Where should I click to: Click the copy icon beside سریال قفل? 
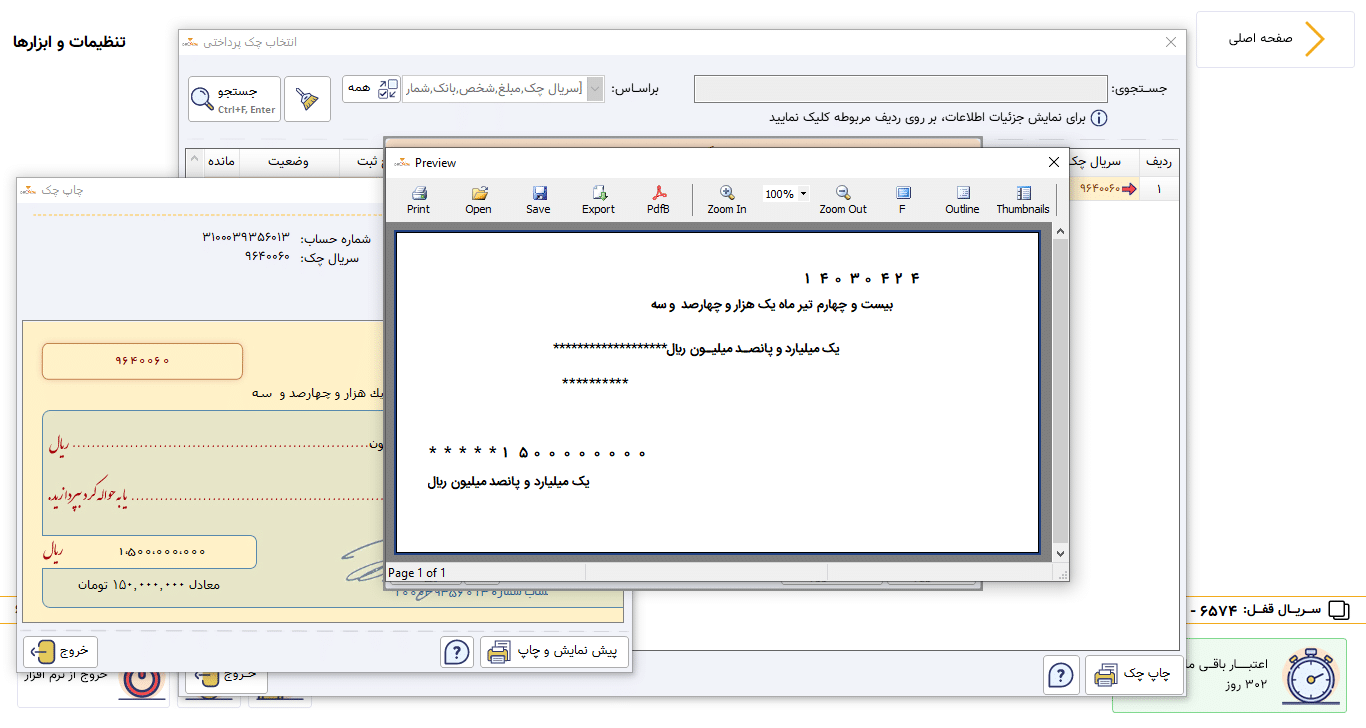click(1339, 610)
